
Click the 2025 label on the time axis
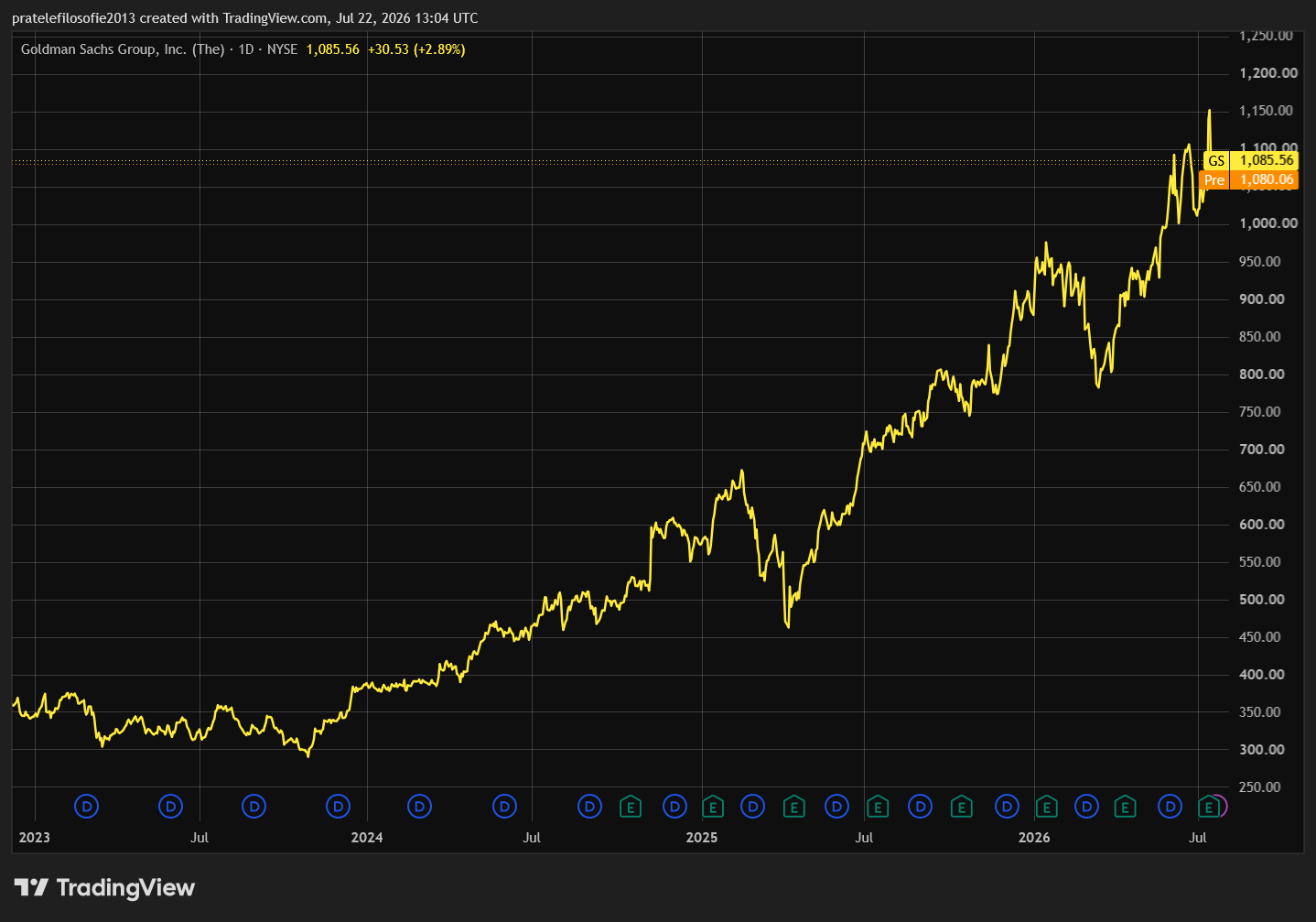pyautogui.click(x=702, y=838)
